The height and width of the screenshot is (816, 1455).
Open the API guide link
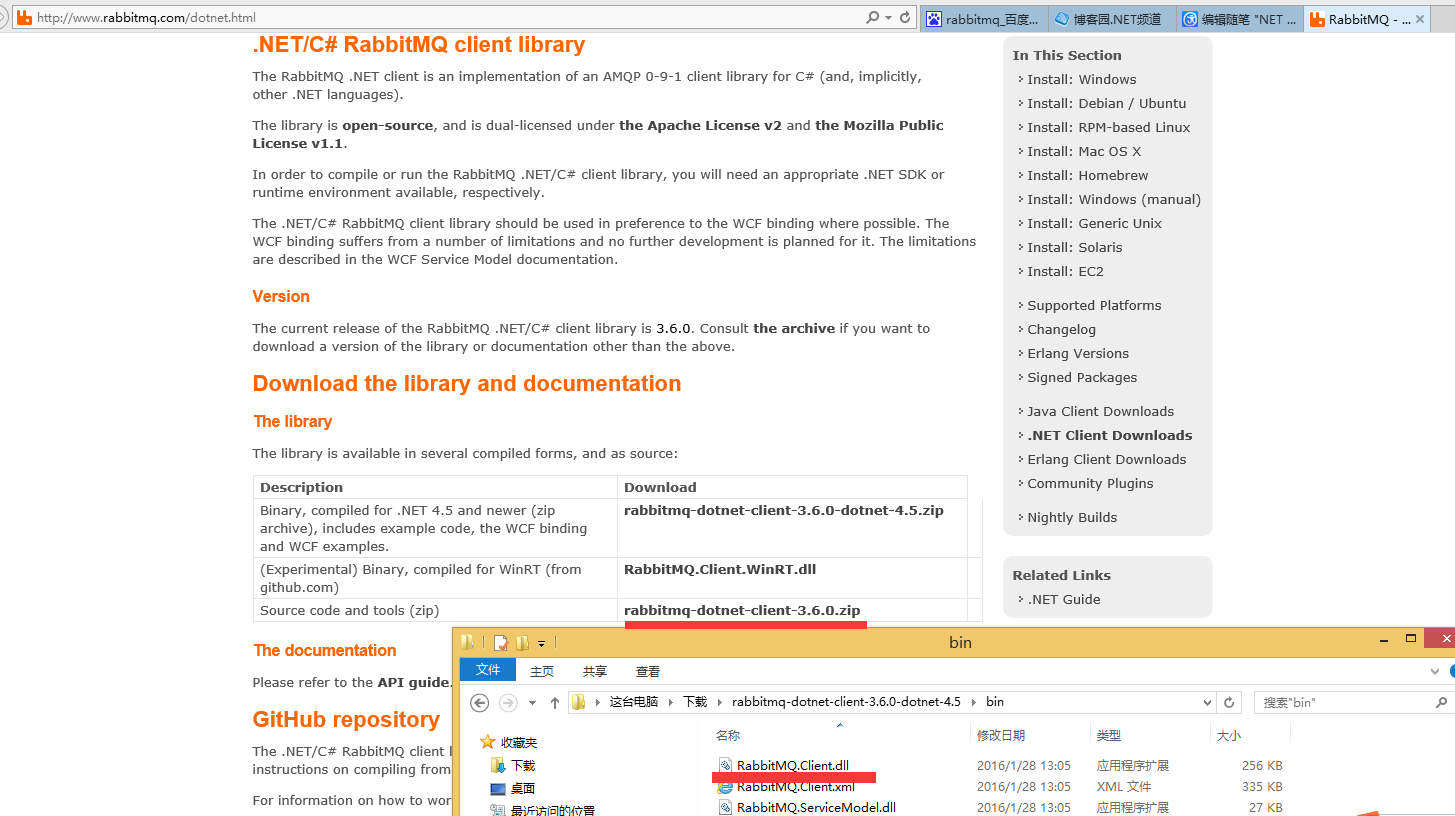(414, 683)
